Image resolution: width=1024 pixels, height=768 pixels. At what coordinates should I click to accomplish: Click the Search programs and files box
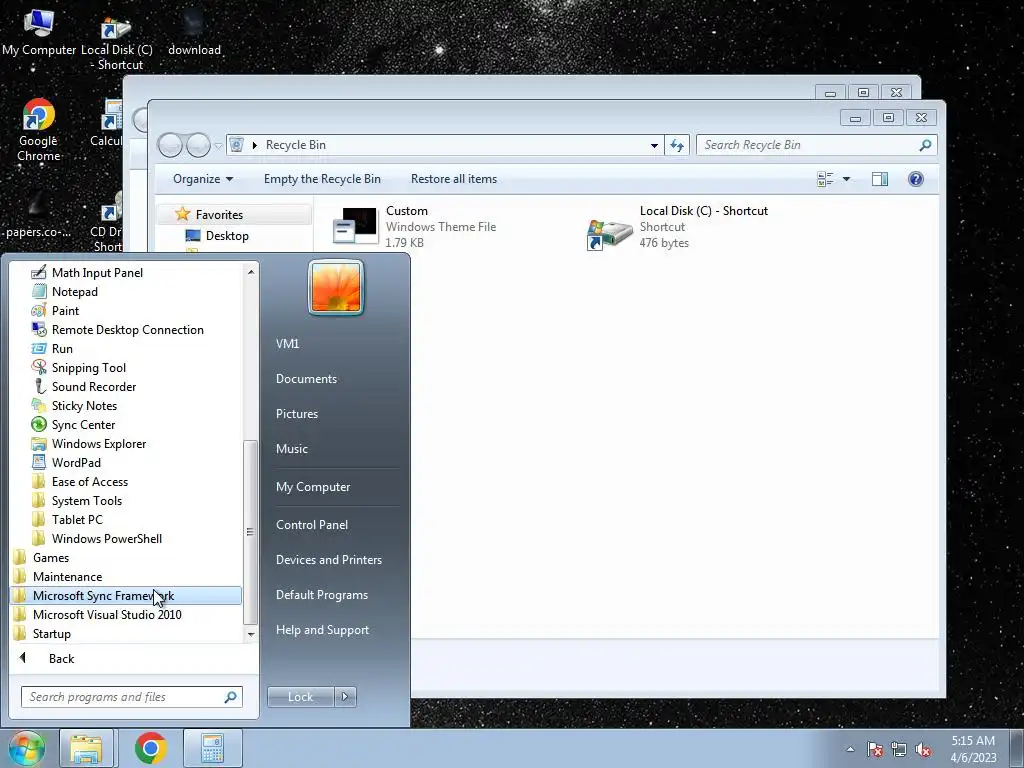(131, 697)
